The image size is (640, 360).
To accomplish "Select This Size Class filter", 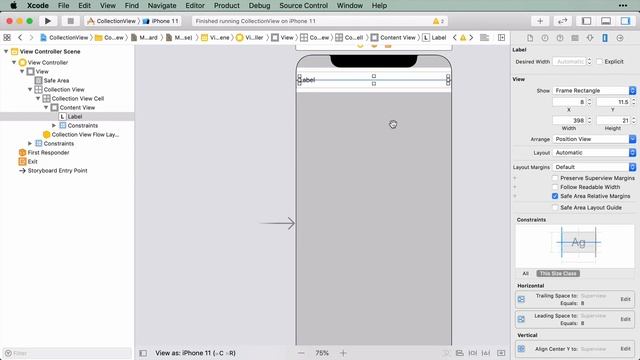I will 558,273.
